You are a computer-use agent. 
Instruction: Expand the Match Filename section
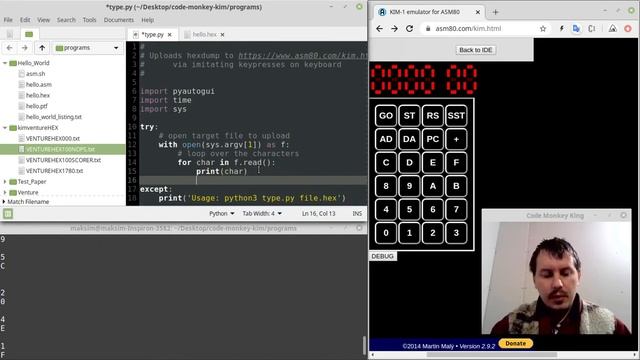click(x=4, y=202)
